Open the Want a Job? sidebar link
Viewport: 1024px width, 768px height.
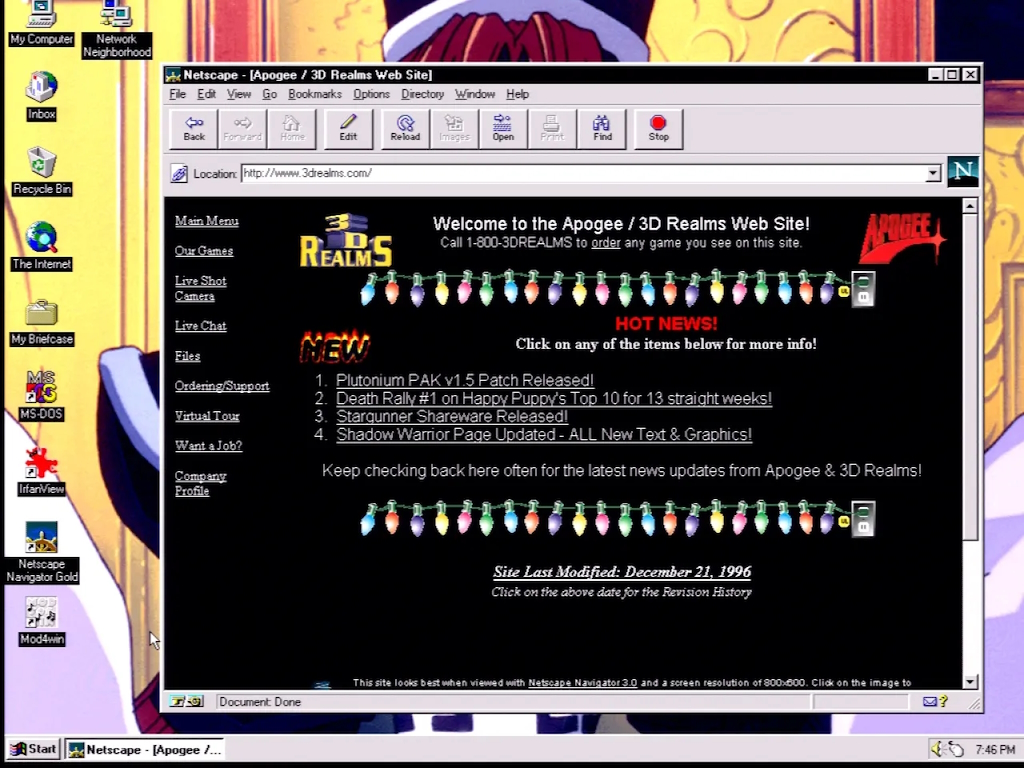click(x=208, y=445)
